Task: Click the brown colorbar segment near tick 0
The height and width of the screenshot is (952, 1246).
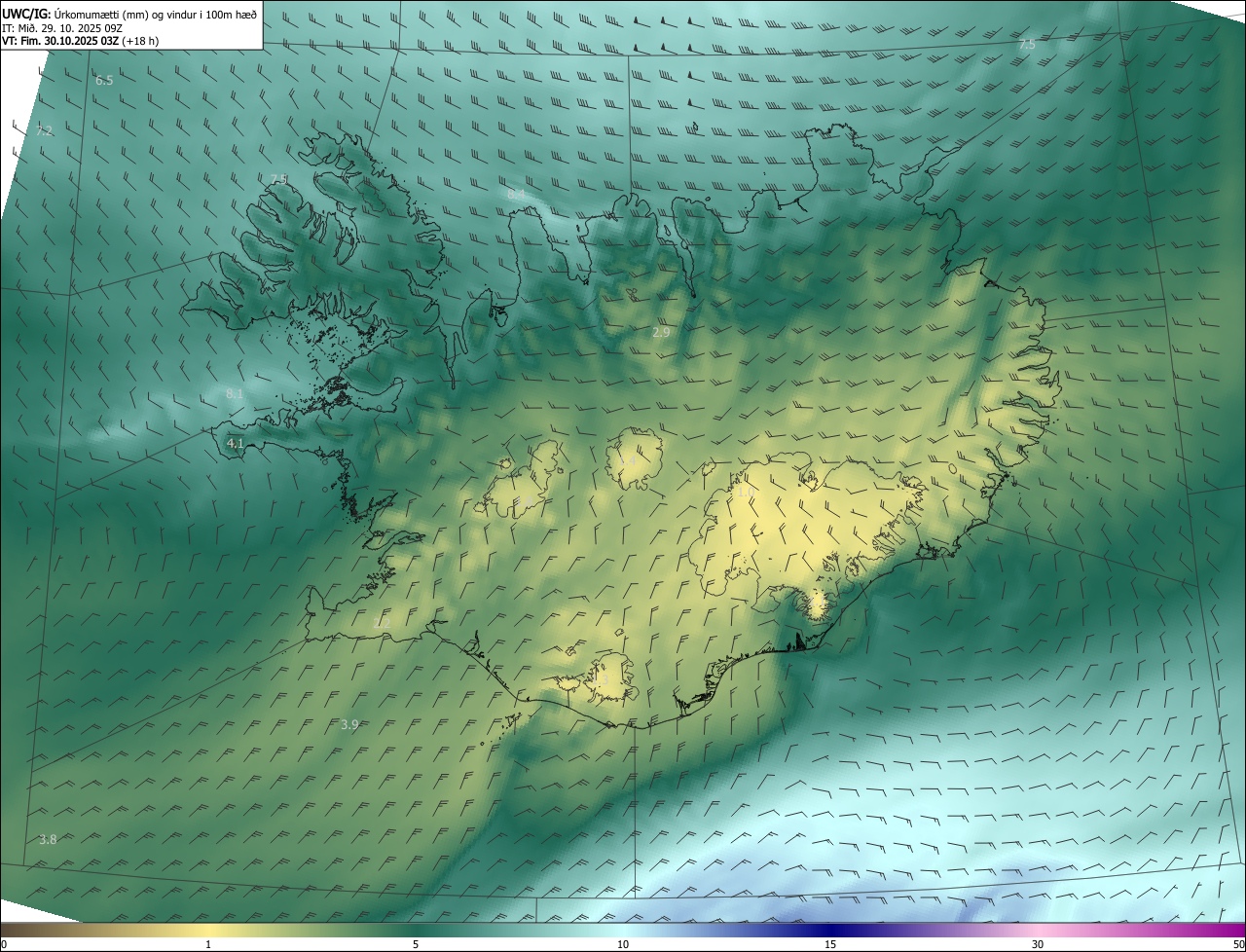Action: [15, 930]
